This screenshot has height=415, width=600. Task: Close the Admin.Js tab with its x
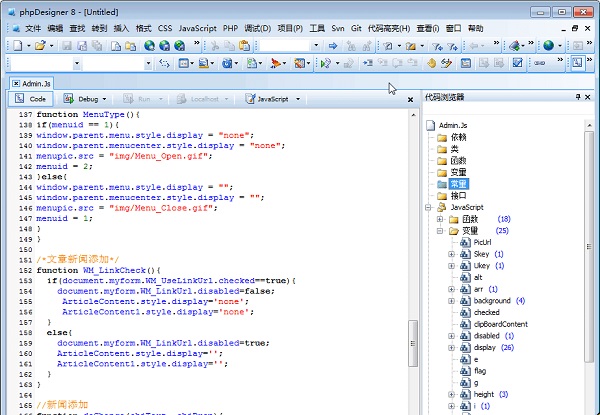click(x=16, y=83)
